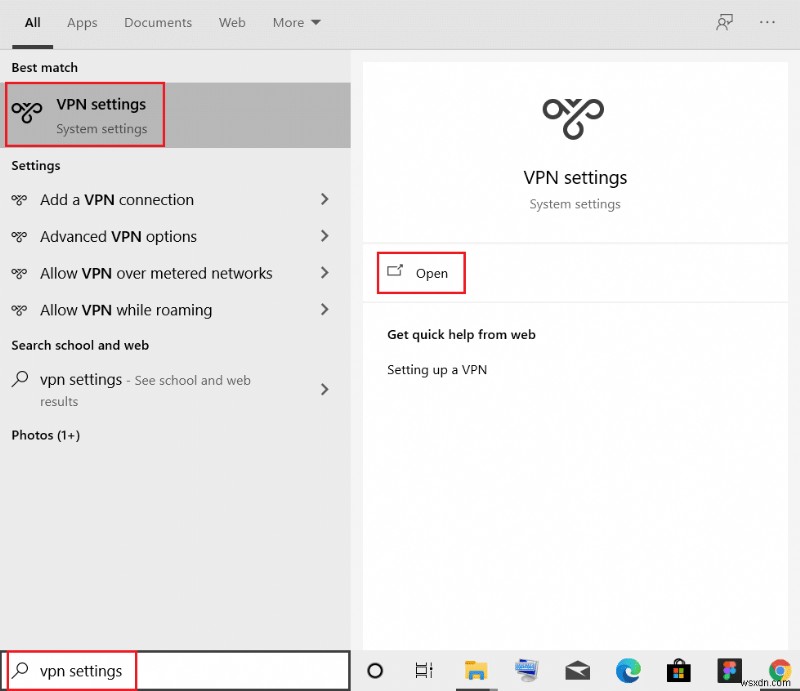Viewport: 800px width, 691px height.
Task: Expand the vpn settings web results chevron
Action: coord(324,389)
